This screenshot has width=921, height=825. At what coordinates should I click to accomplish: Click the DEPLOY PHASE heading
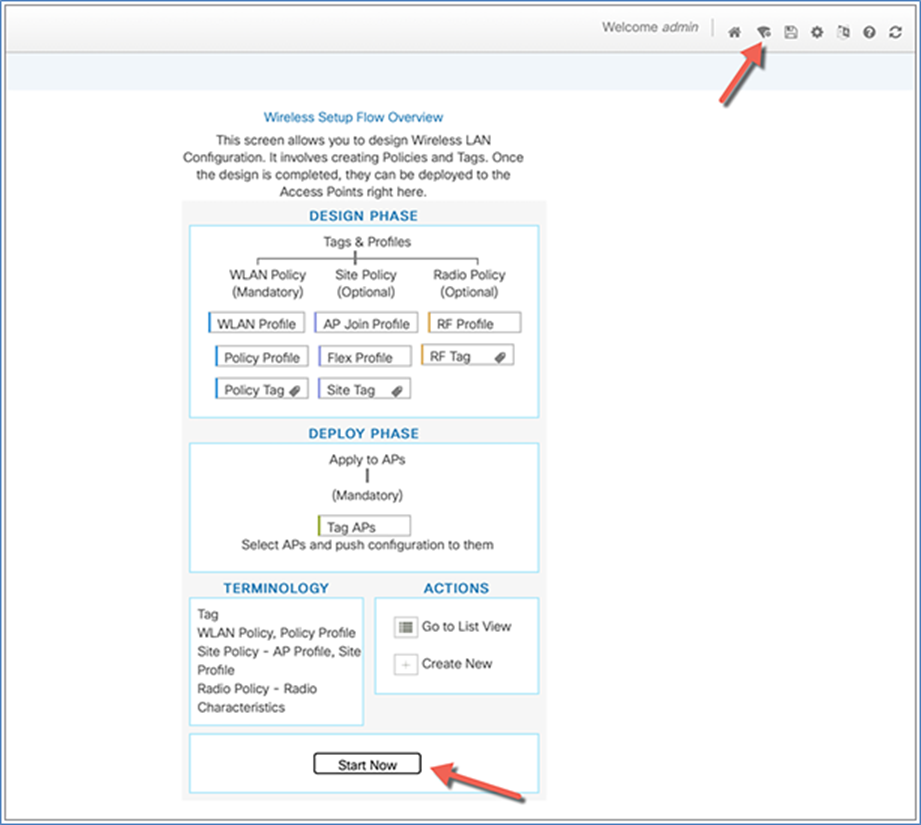pos(364,433)
